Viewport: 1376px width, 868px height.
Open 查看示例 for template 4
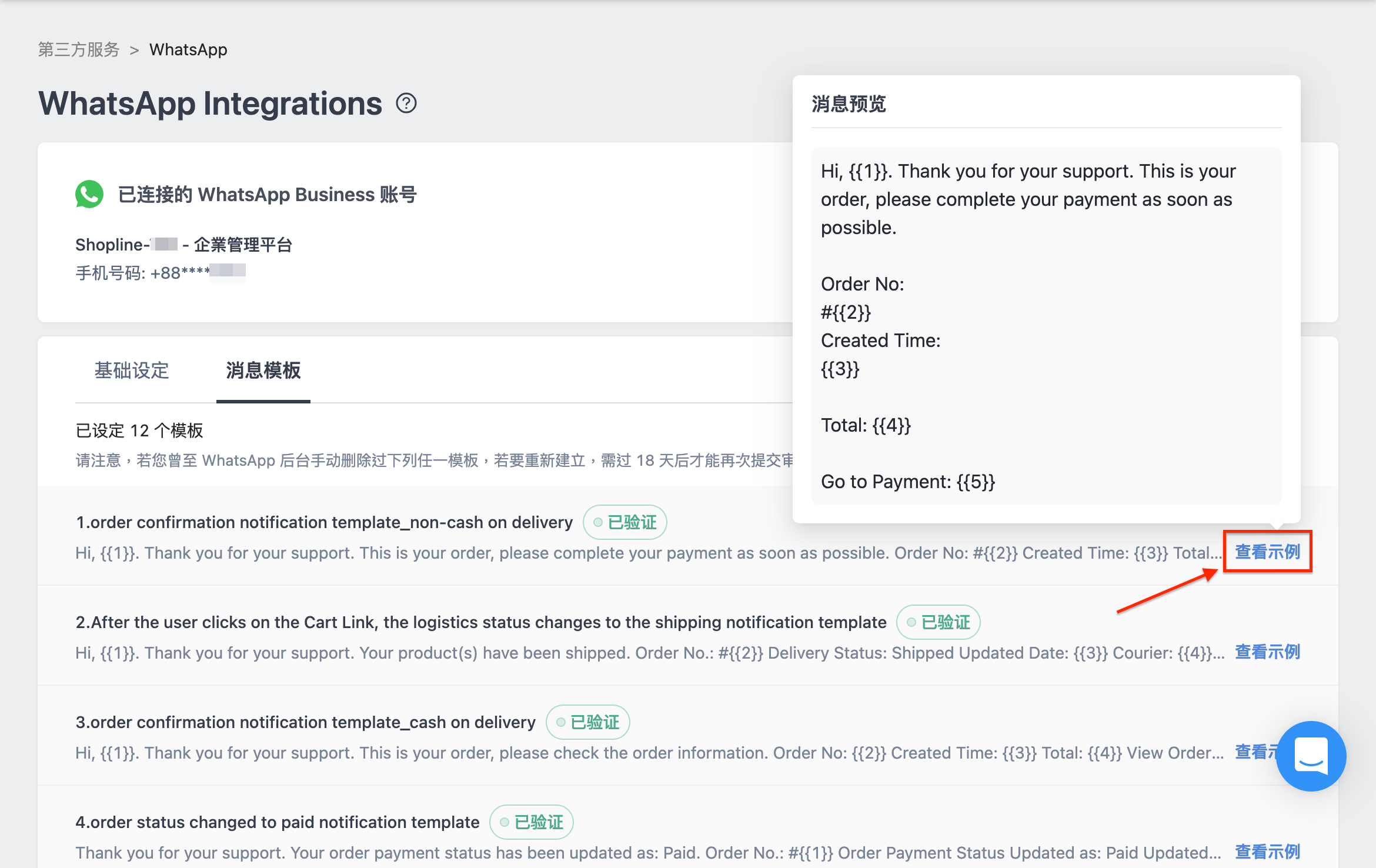1268,852
